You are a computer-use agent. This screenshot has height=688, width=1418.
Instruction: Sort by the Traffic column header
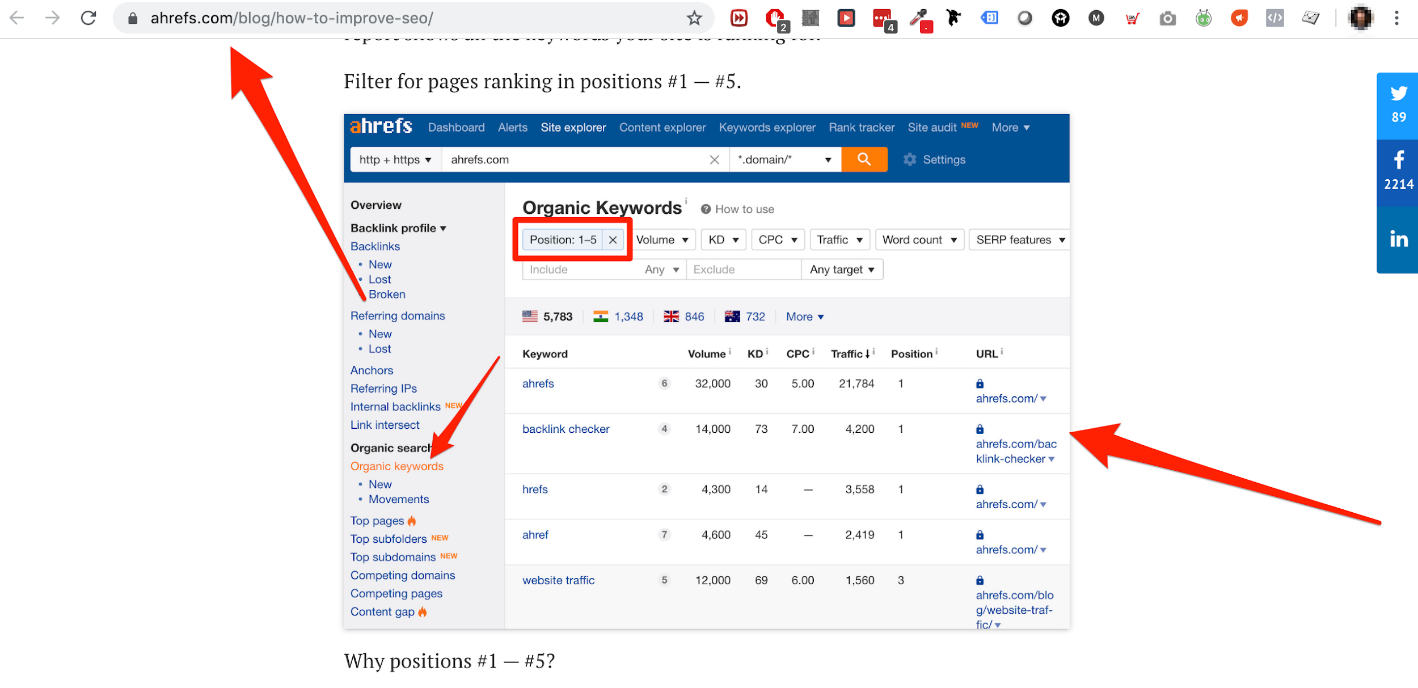[x=853, y=354]
